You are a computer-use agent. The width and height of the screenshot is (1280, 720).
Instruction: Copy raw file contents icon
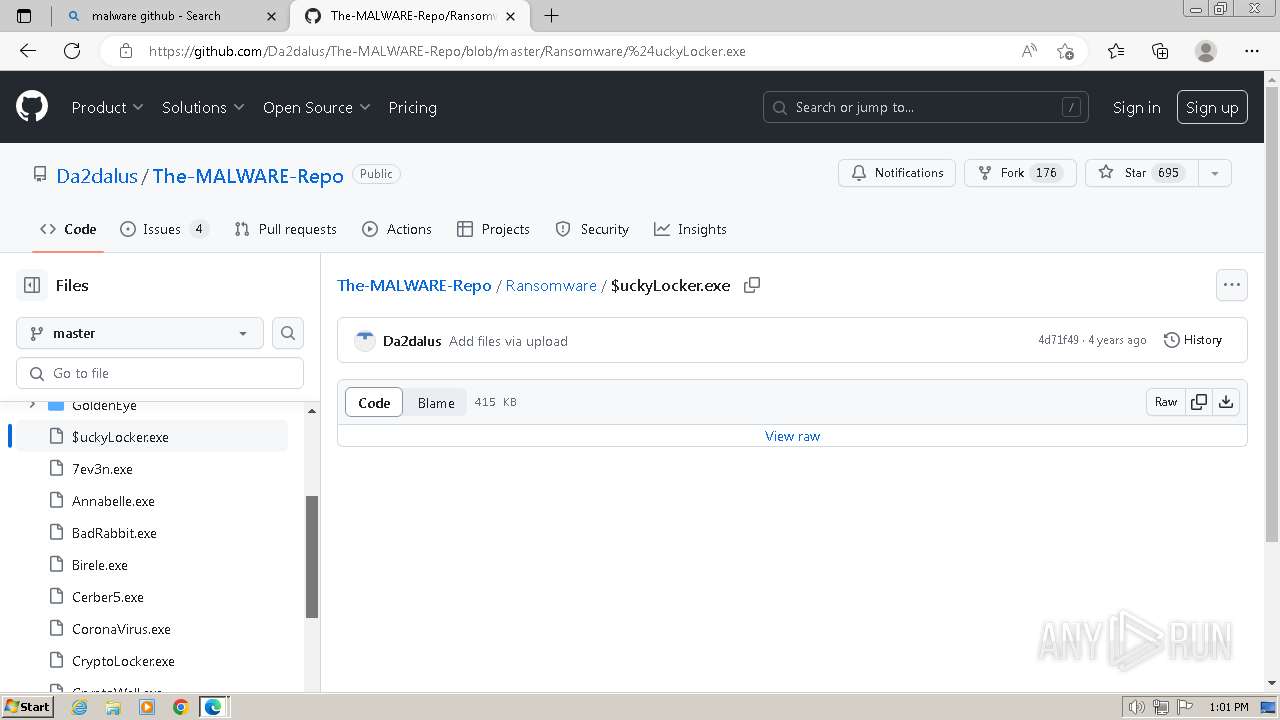(1199, 402)
